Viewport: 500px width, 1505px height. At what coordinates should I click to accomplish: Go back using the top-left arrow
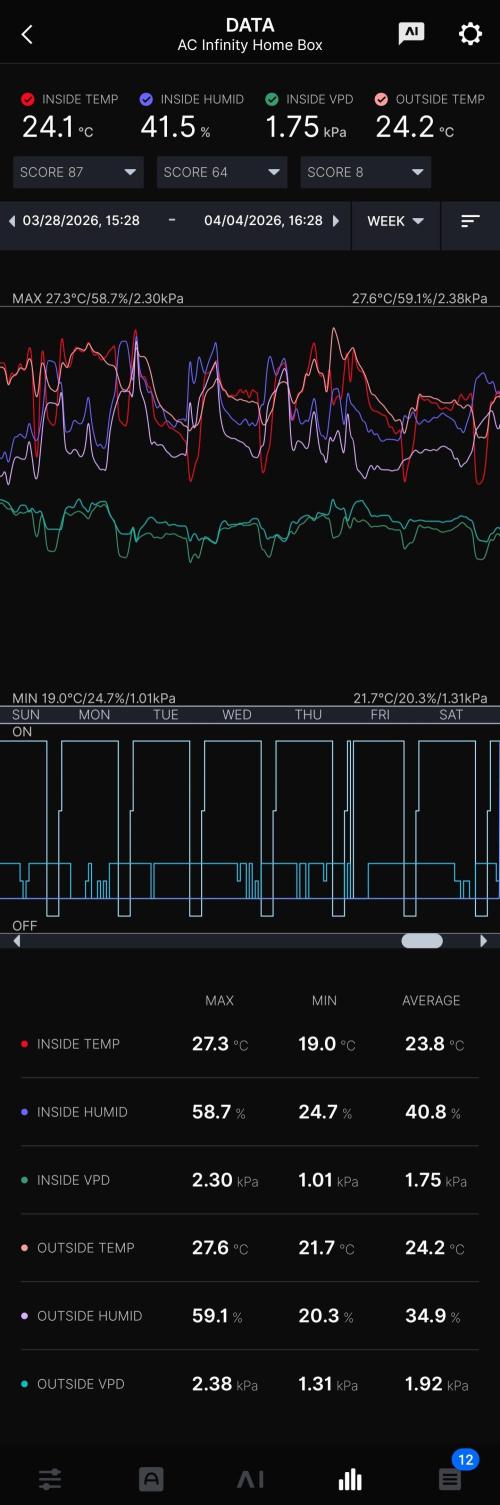pyautogui.click(x=27, y=34)
